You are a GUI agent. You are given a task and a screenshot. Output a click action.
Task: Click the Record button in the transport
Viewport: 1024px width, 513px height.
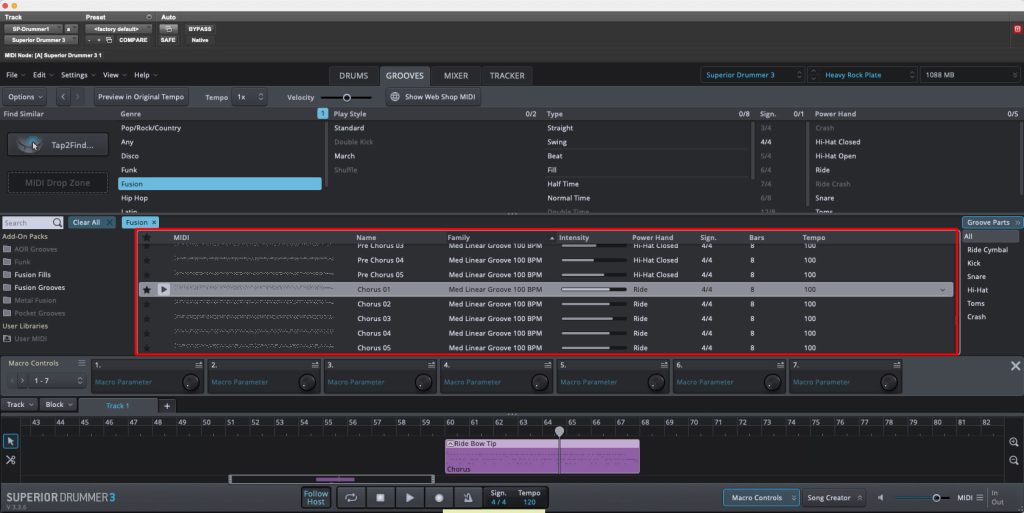[438, 497]
